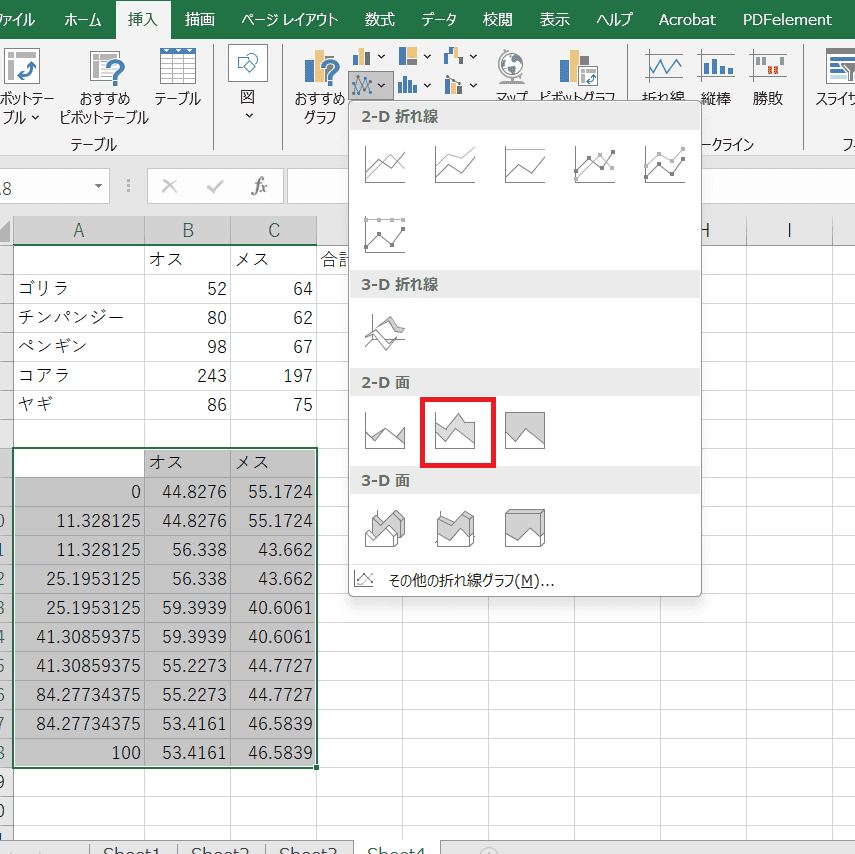Image resolution: width=855 pixels, height=854 pixels.
Task: Insert a table with テーブル icon
Action: (178, 77)
